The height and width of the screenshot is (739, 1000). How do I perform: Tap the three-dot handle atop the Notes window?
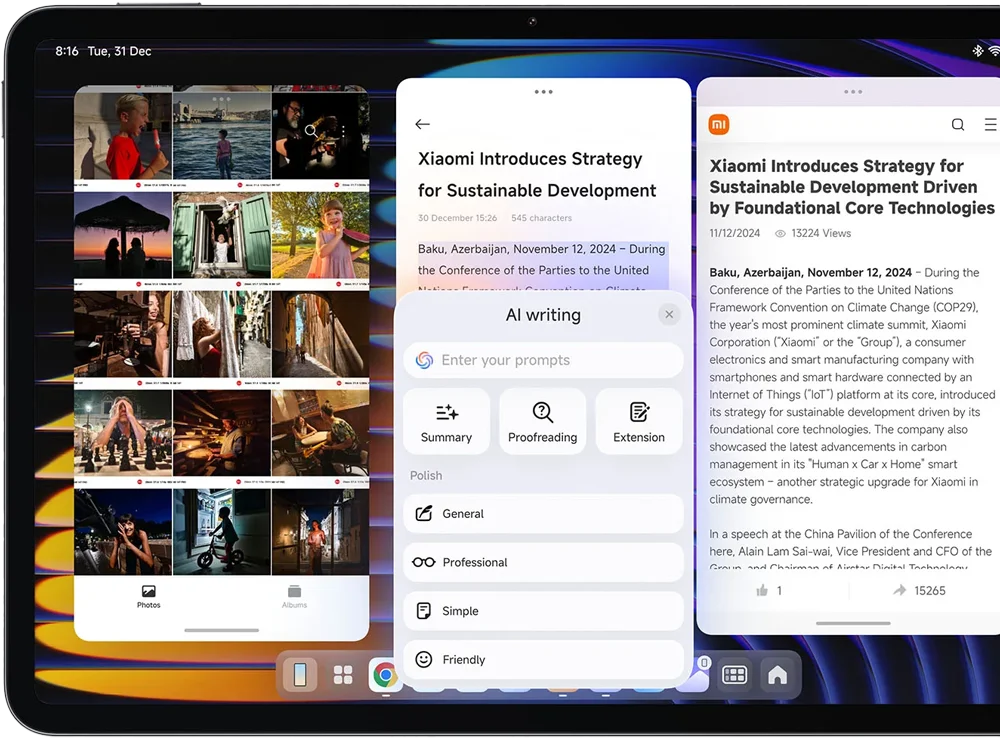[543, 92]
